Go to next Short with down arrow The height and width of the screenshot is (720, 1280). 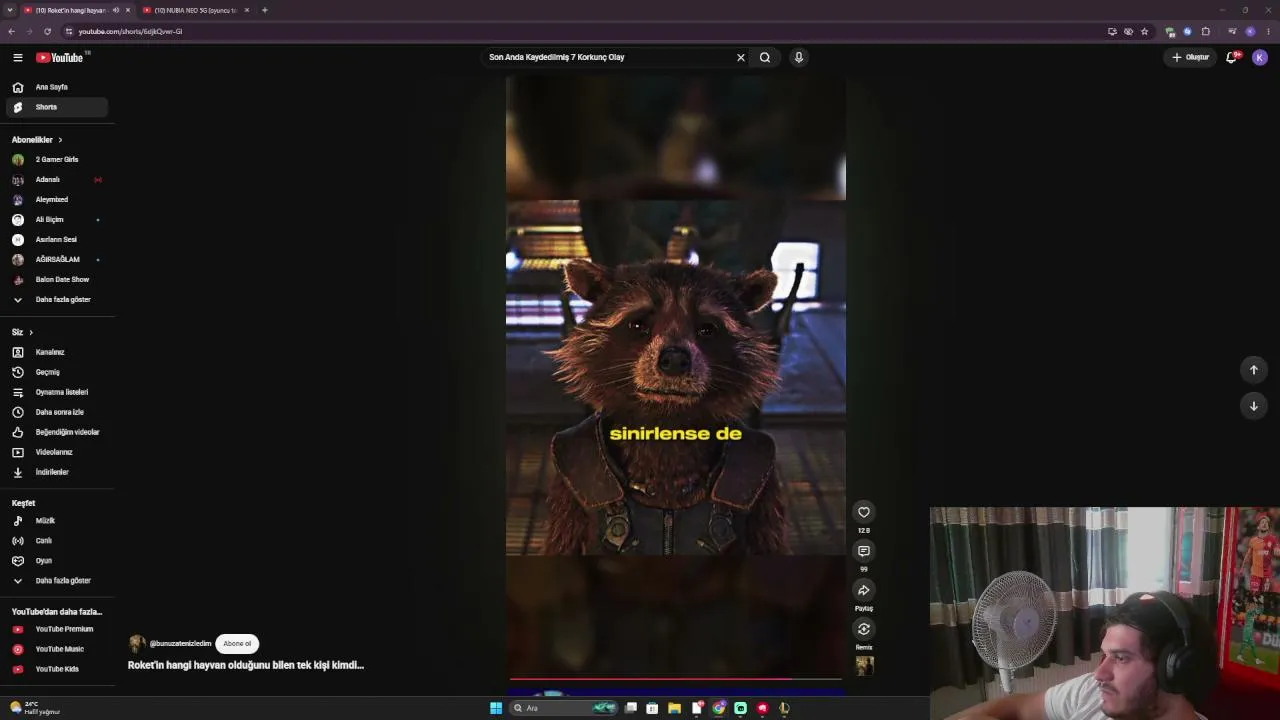[1253, 406]
